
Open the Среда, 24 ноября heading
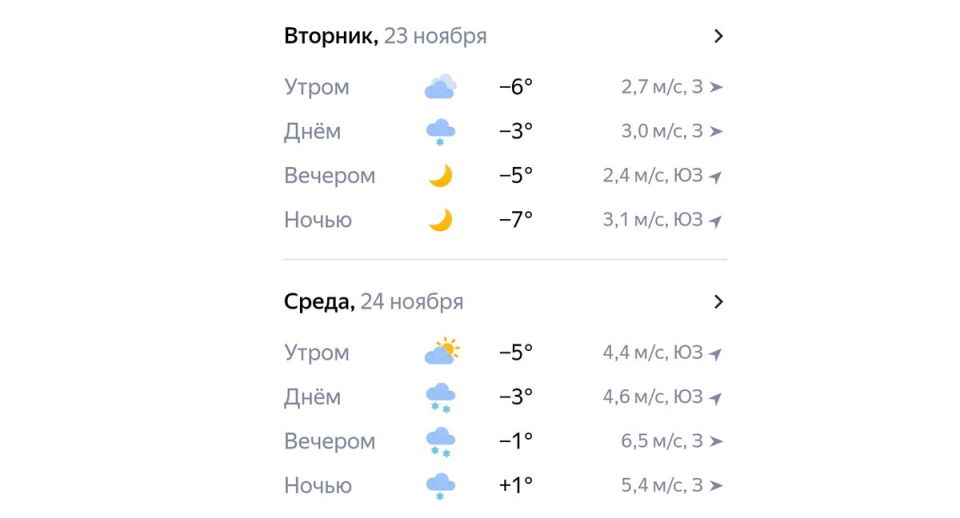pos(373,301)
